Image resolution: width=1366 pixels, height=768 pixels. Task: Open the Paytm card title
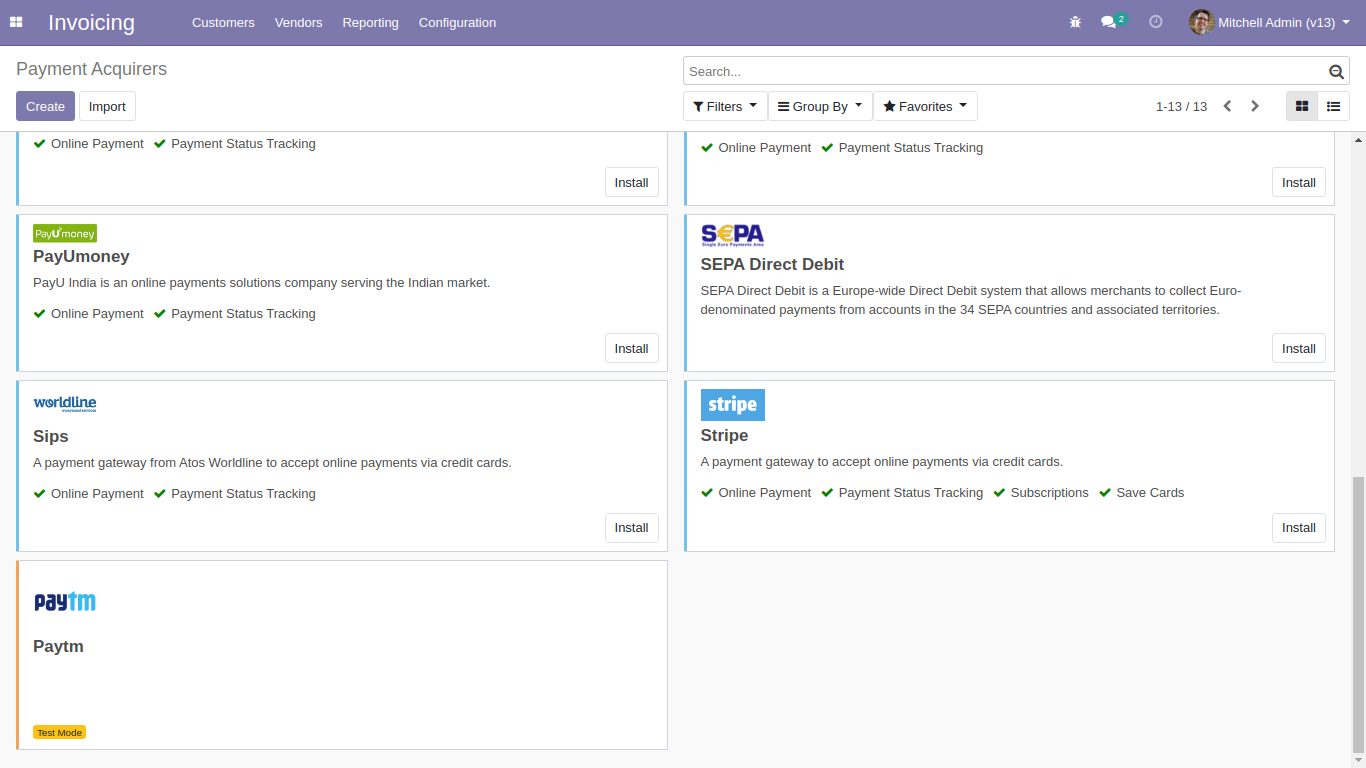pyautogui.click(x=58, y=647)
